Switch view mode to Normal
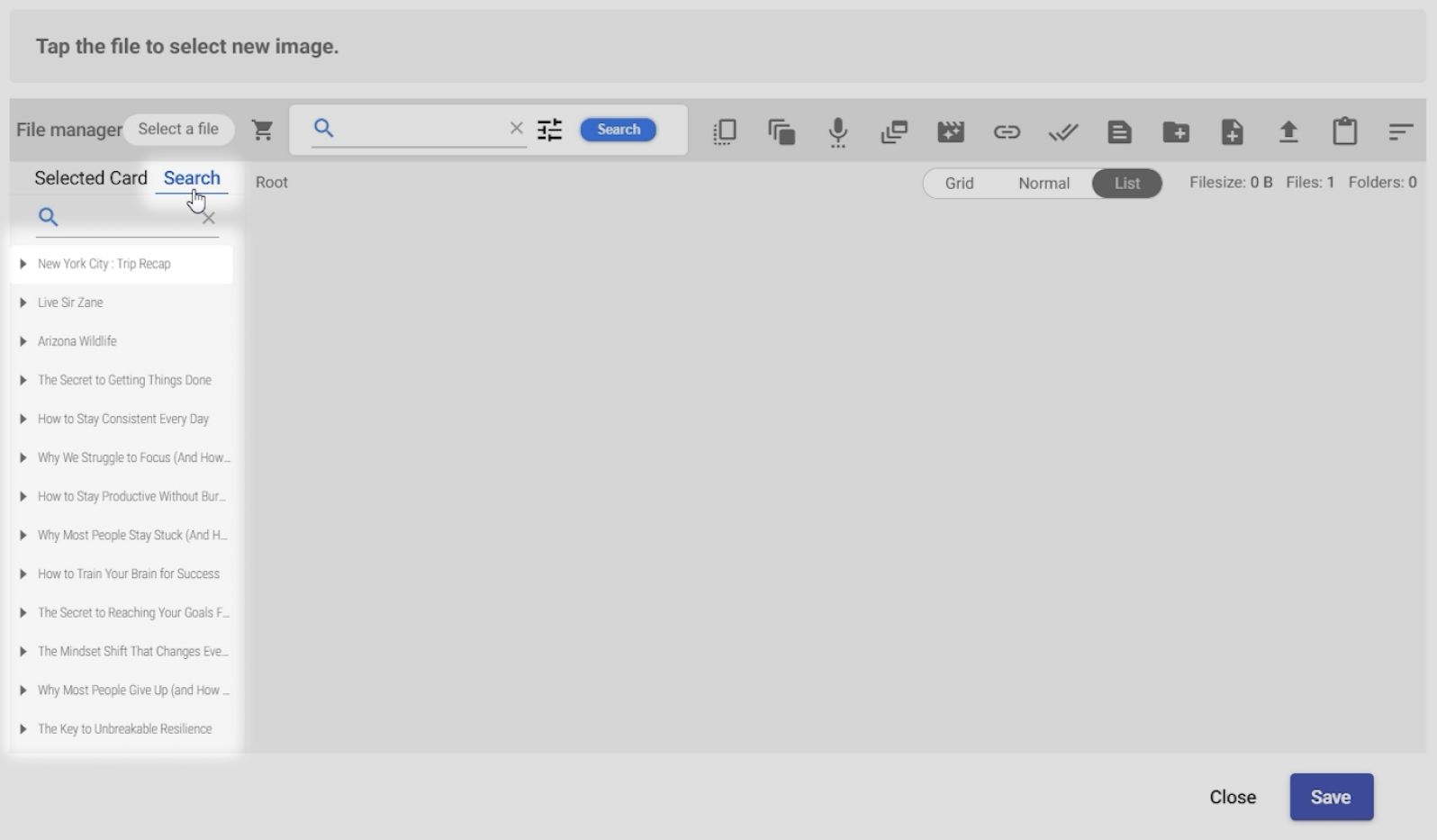 point(1044,183)
